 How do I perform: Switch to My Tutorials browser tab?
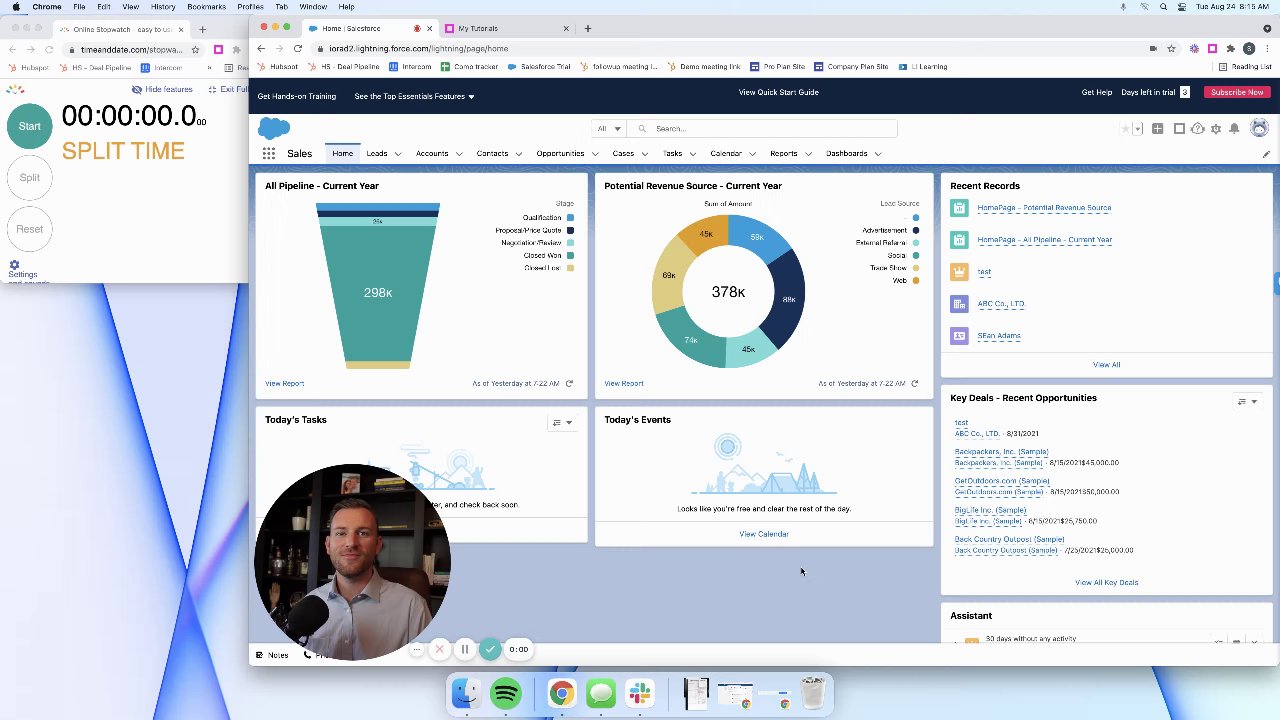[x=506, y=28]
